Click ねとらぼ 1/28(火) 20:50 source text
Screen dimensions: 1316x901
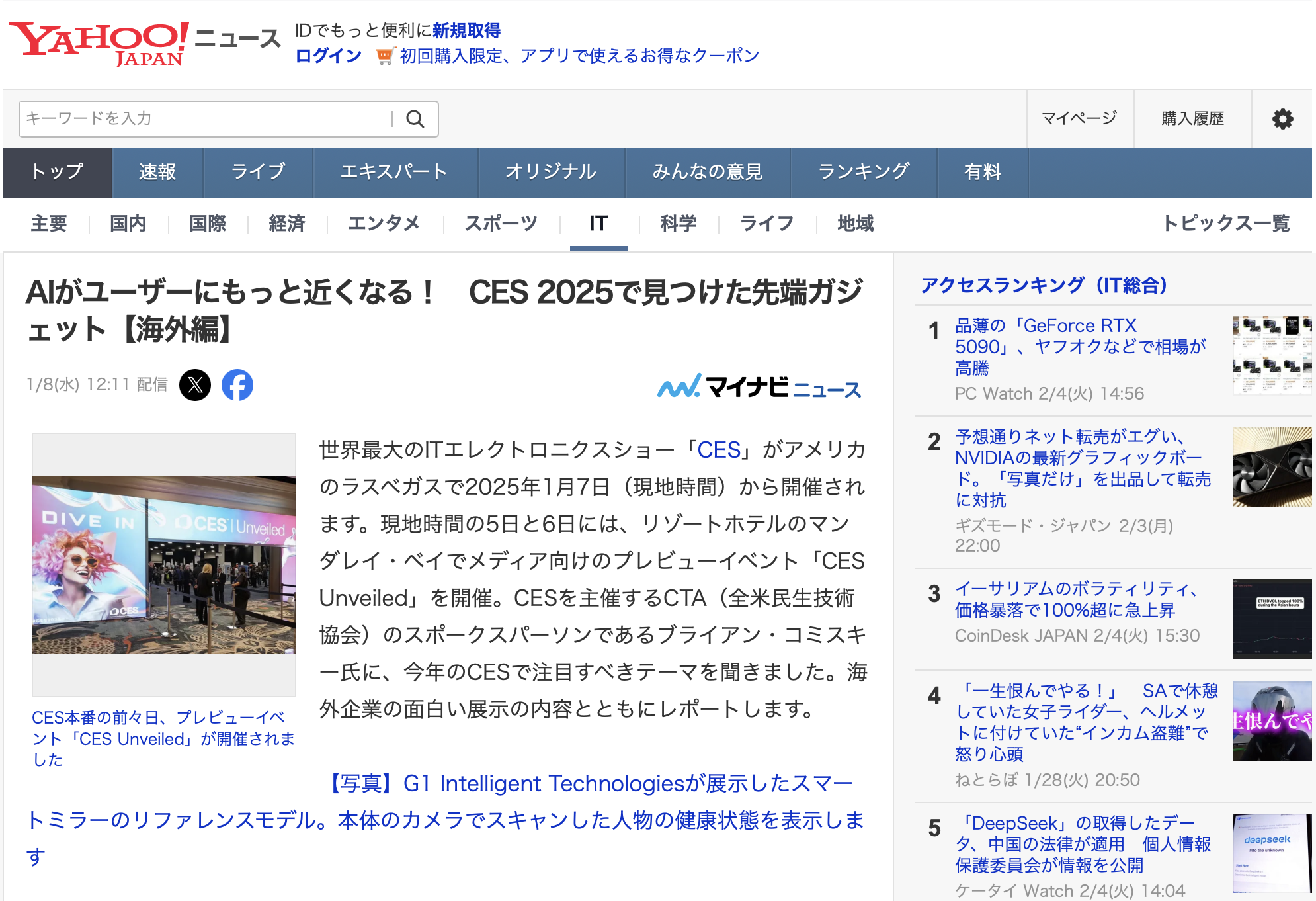pyautogui.click(x=1048, y=780)
